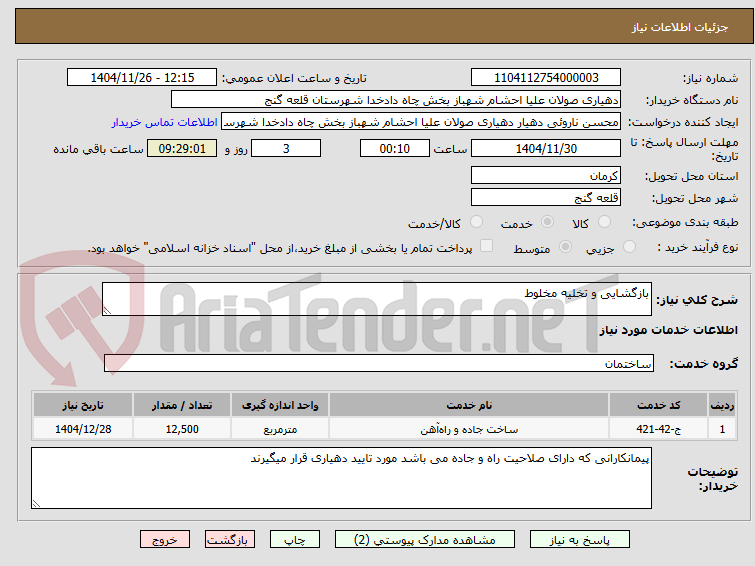Screen dimensions: 755x566
Task: Select the 'جزیی' purchase type radio
Action: tap(629, 247)
